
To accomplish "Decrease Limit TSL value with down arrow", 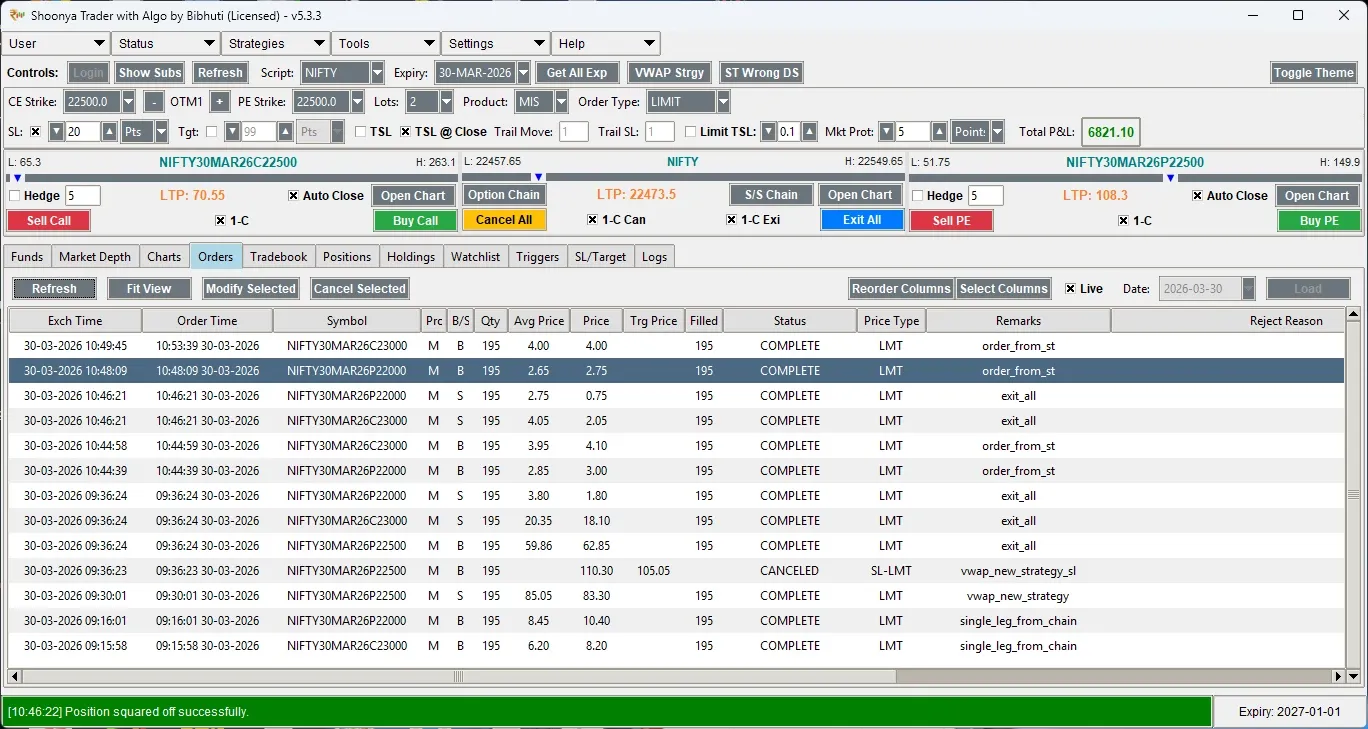I will coord(768,132).
